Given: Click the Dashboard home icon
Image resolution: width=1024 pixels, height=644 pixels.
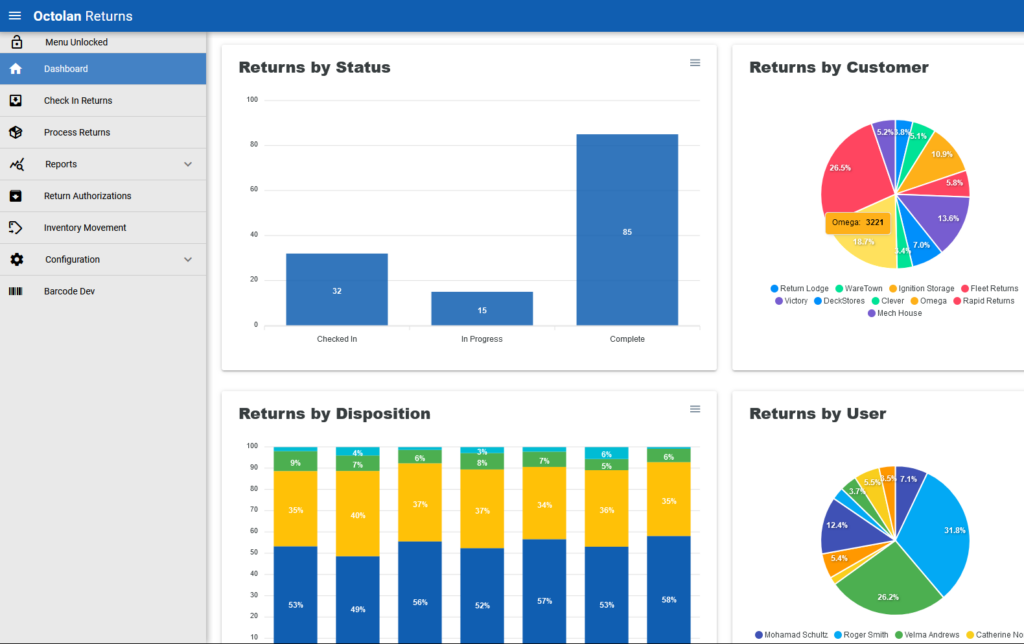Looking at the screenshot, I should (x=16, y=69).
